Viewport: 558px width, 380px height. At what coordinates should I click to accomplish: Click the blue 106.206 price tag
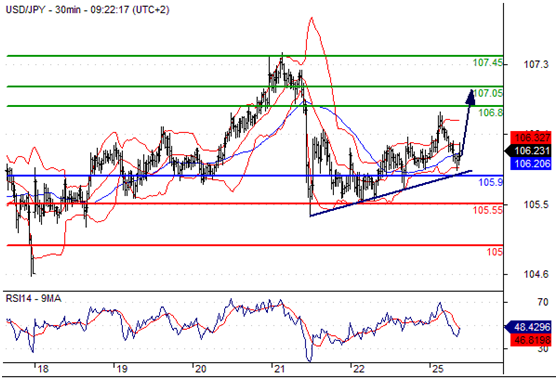pyautogui.click(x=531, y=163)
